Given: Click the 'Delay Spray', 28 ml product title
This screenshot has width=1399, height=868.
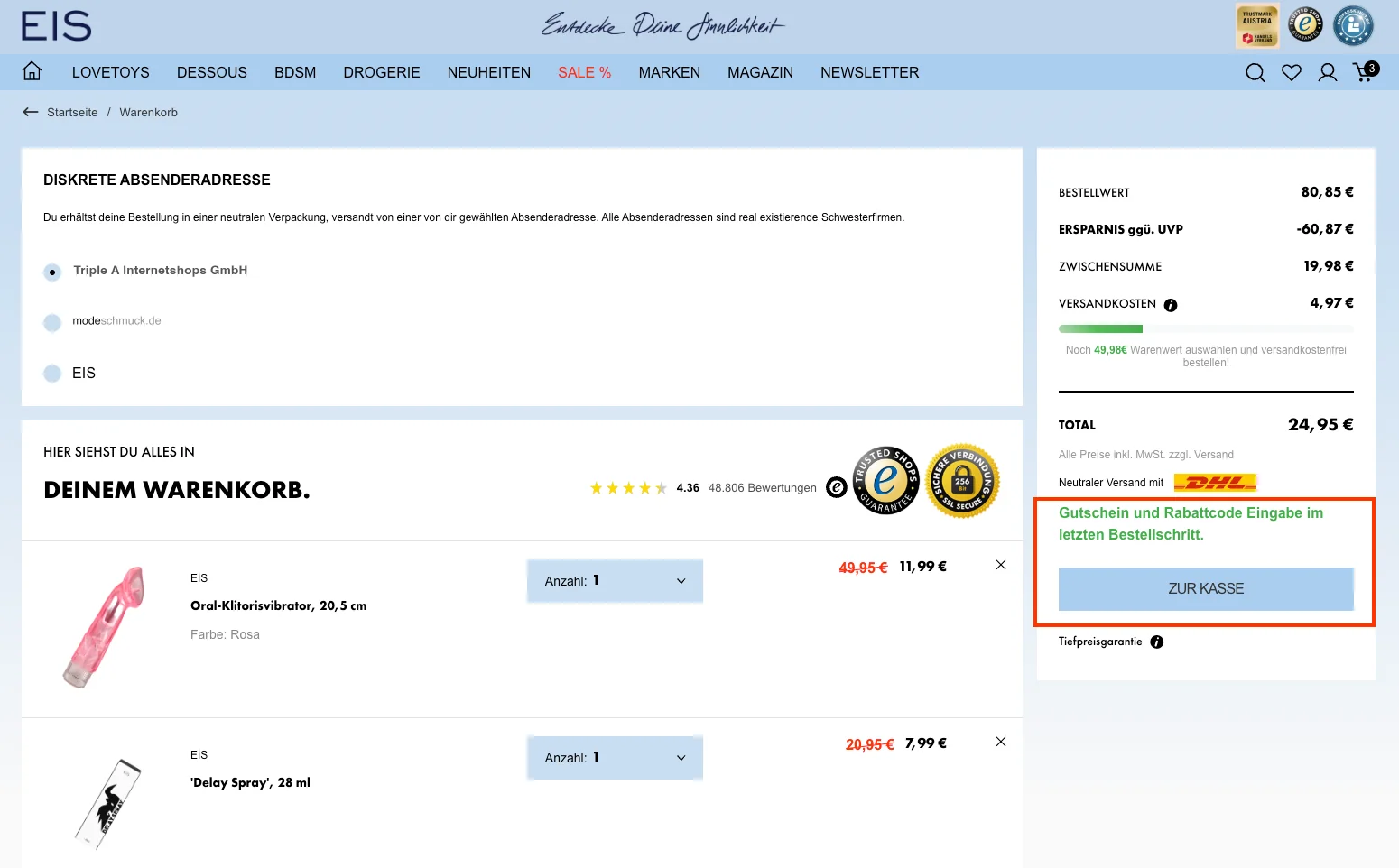Looking at the screenshot, I should tap(250, 782).
